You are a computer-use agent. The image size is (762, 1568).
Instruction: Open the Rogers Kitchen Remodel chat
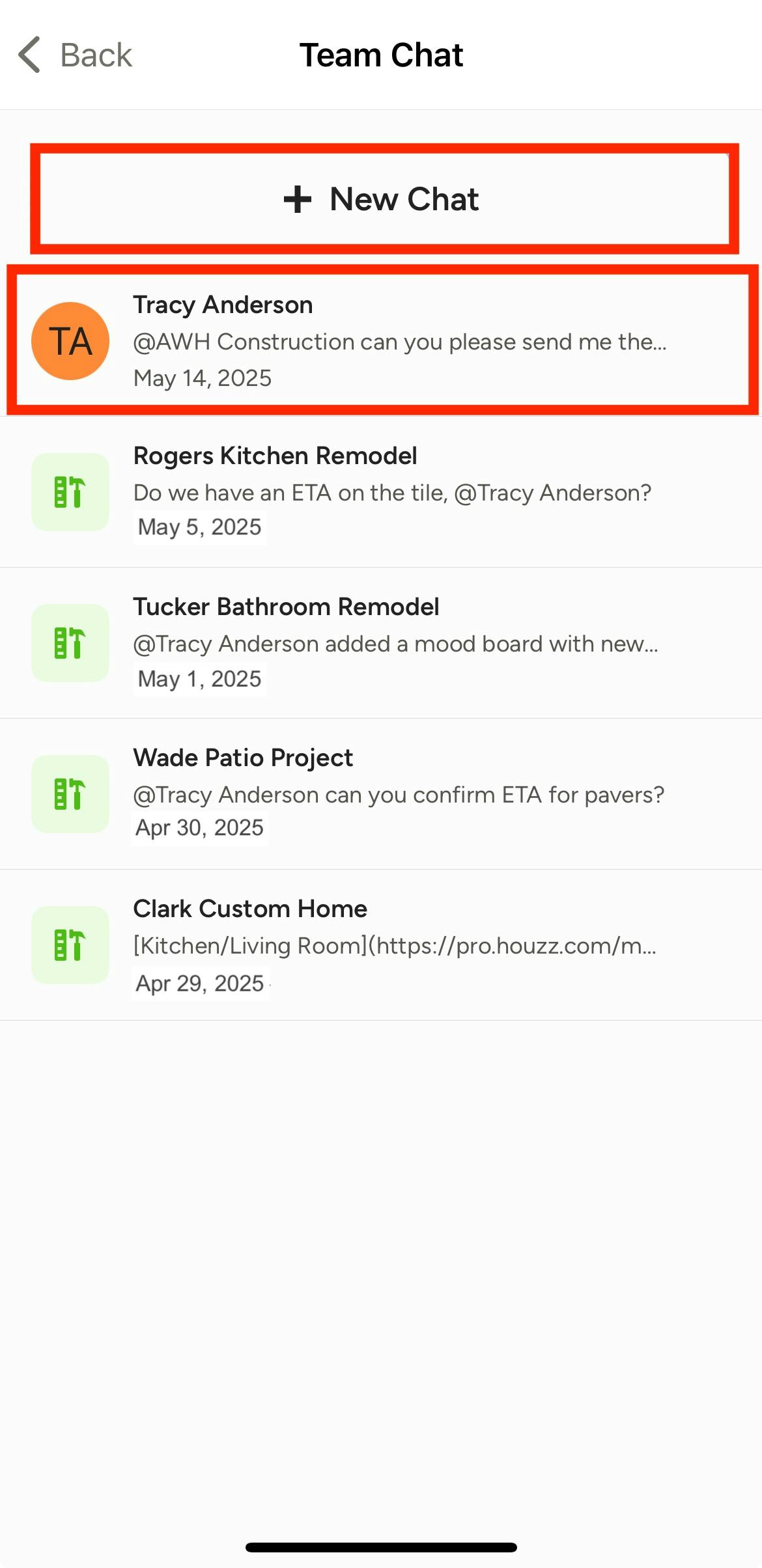tap(381, 491)
